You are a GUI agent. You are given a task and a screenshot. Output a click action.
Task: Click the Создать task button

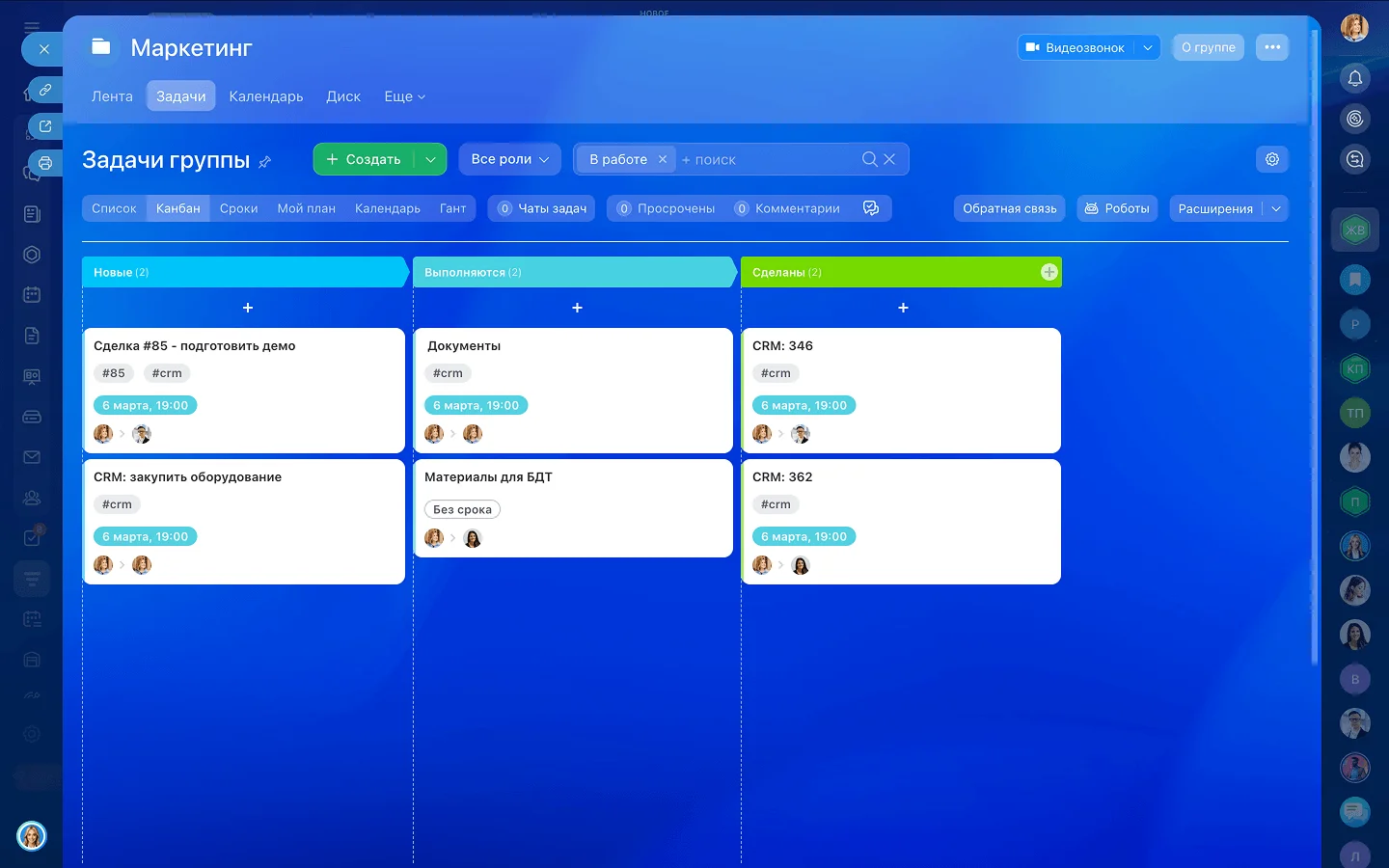point(364,159)
